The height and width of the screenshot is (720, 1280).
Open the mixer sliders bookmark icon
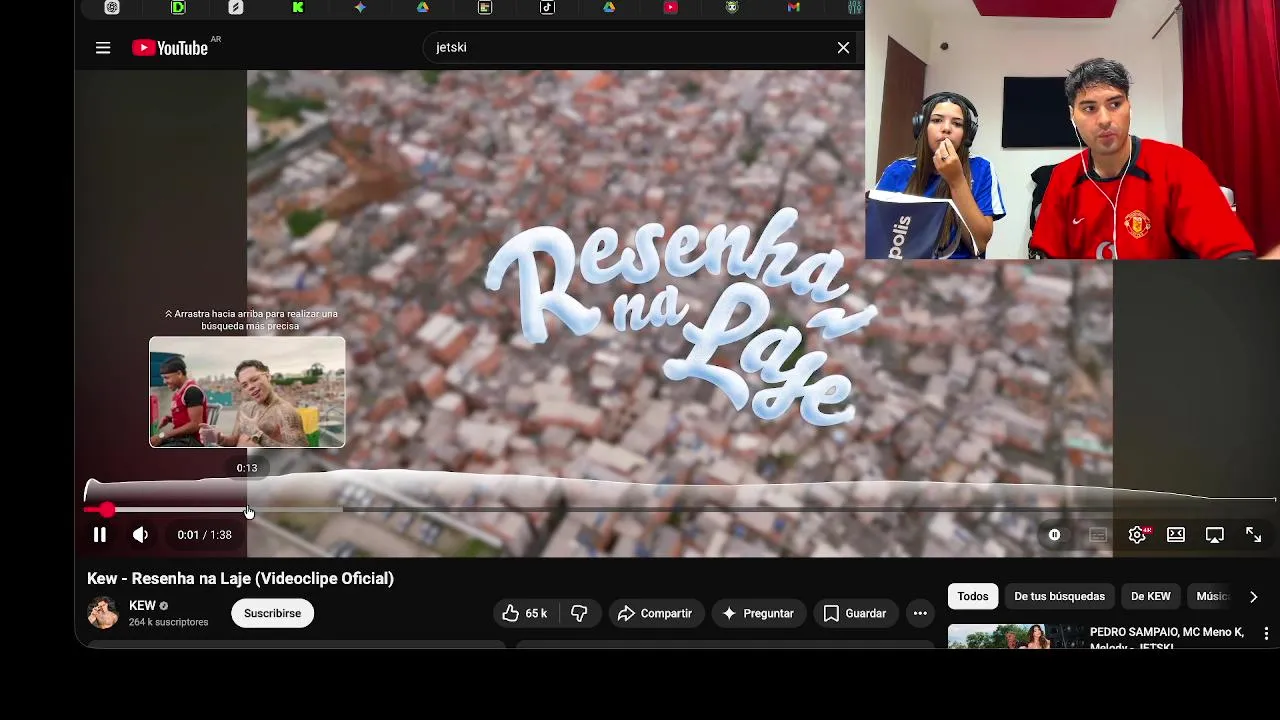pos(855,7)
